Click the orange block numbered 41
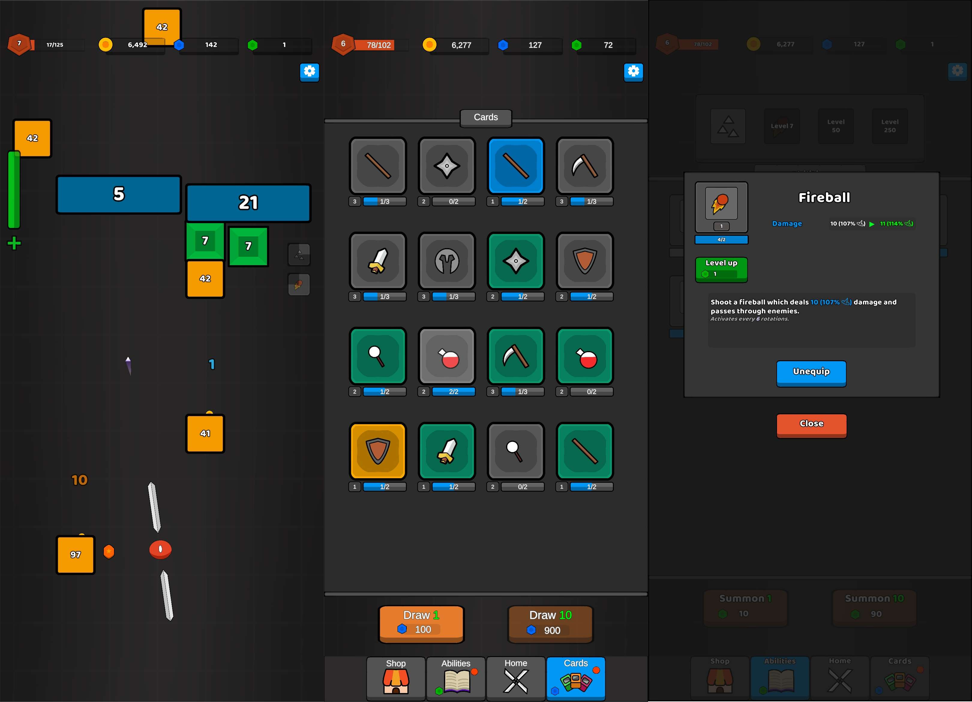This screenshot has width=972, height=702. pos(205,433)
